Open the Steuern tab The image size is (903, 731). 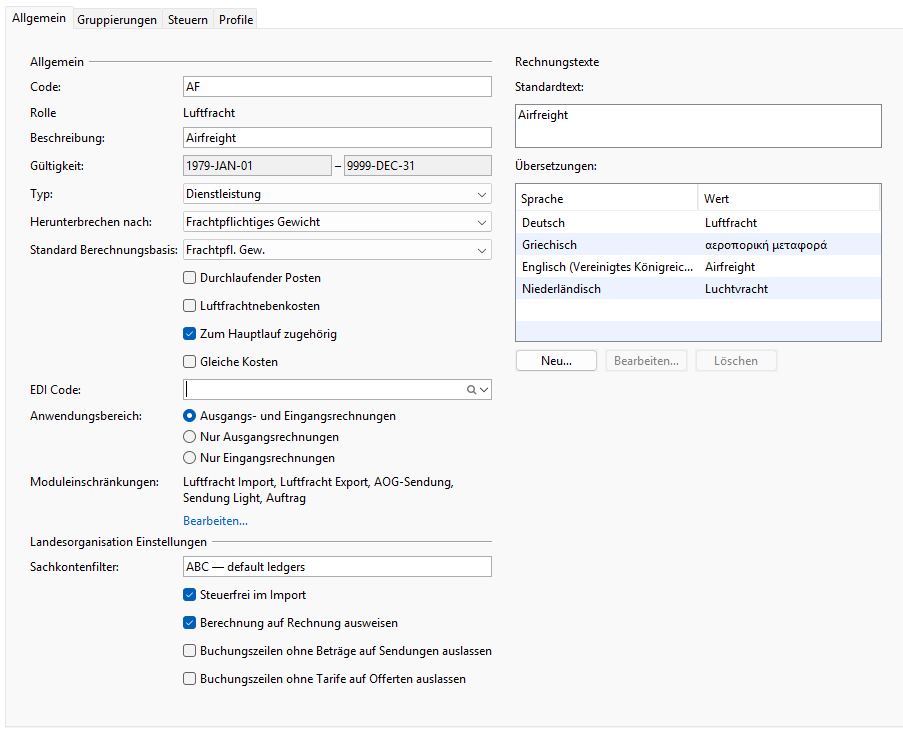point(188,20)
